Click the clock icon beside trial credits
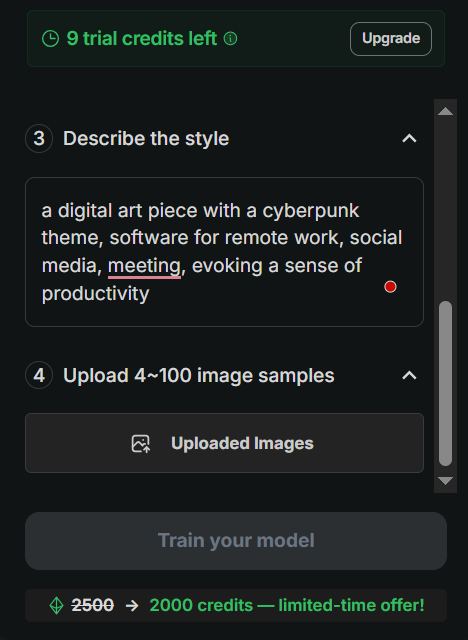The height and width of the screenshot is (640, 468). (51, 39)
